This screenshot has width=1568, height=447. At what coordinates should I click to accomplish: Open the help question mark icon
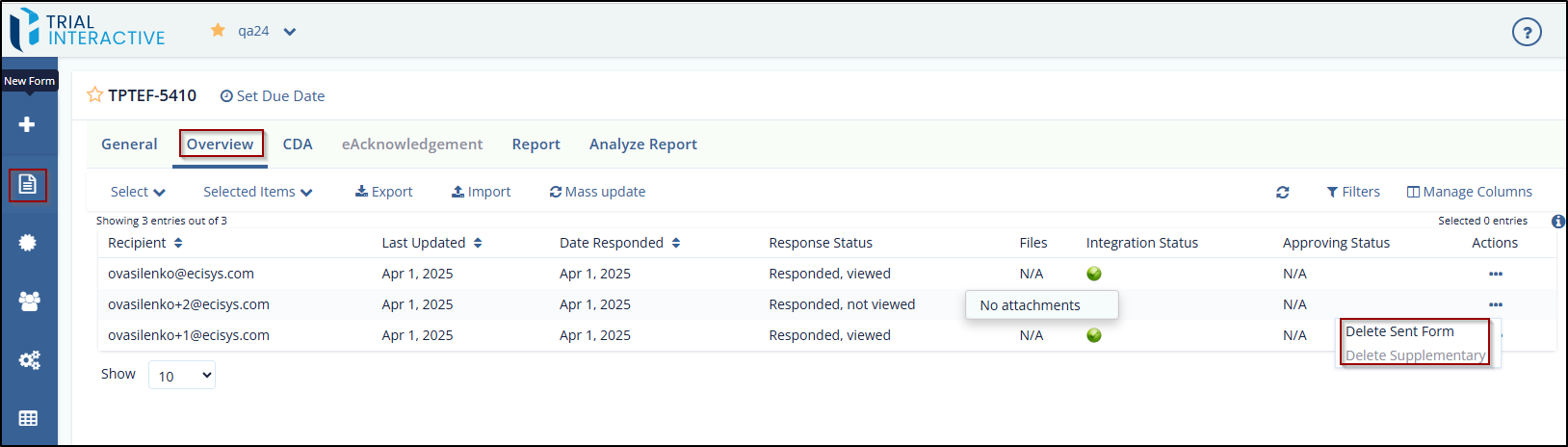1526,32
